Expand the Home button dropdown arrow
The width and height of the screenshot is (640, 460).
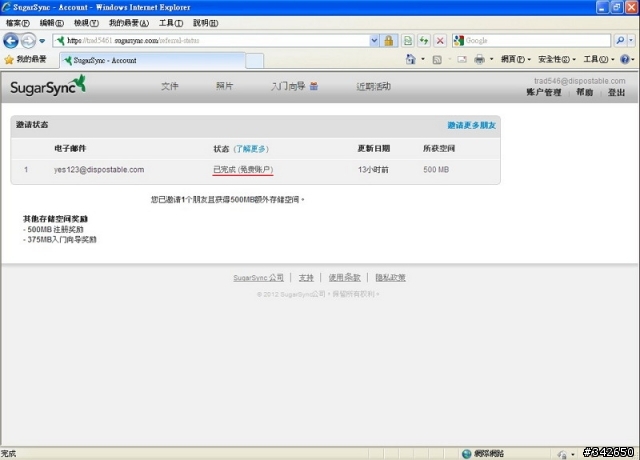click(423, 60)
